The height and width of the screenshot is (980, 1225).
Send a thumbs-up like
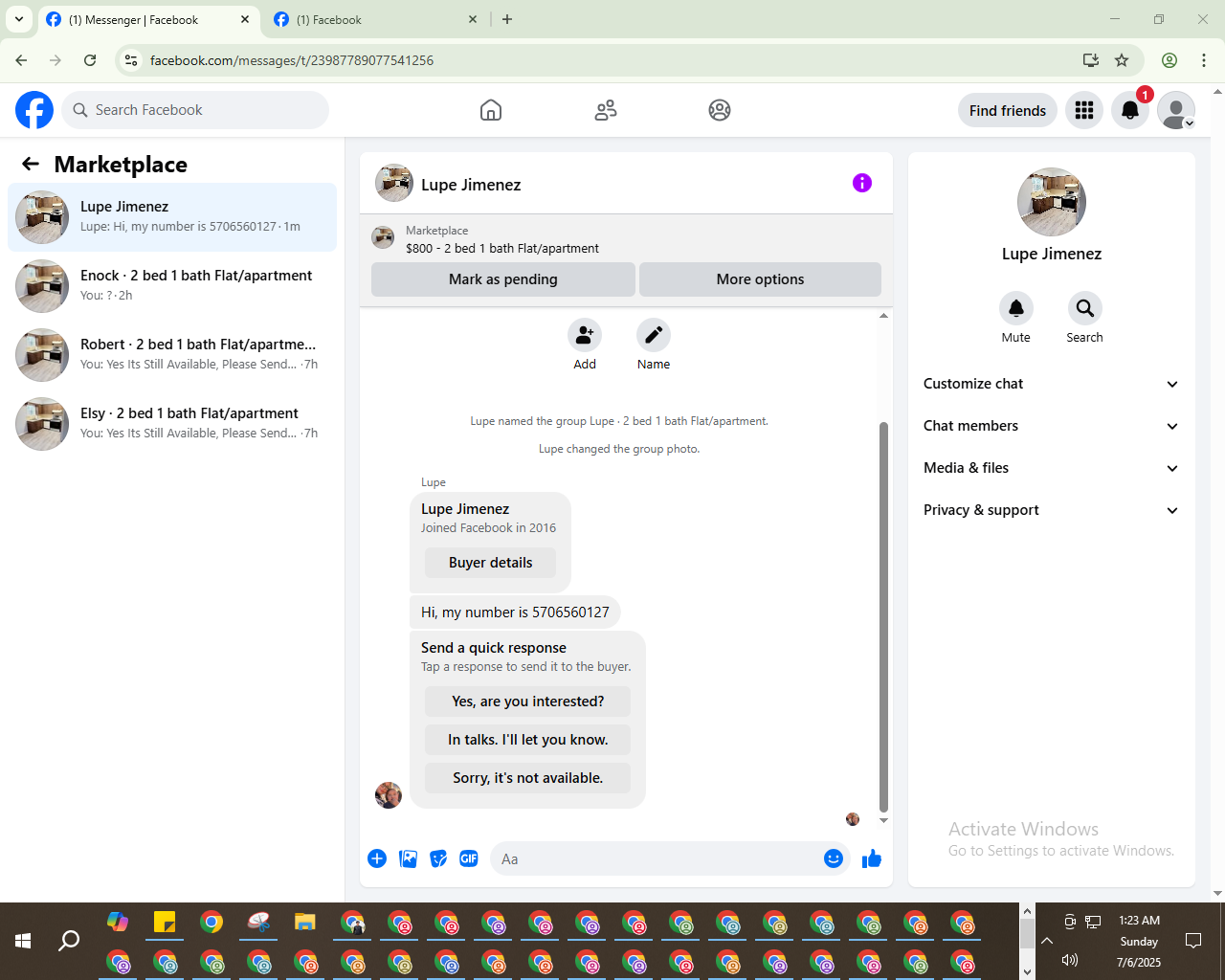[x=871, y=858]
